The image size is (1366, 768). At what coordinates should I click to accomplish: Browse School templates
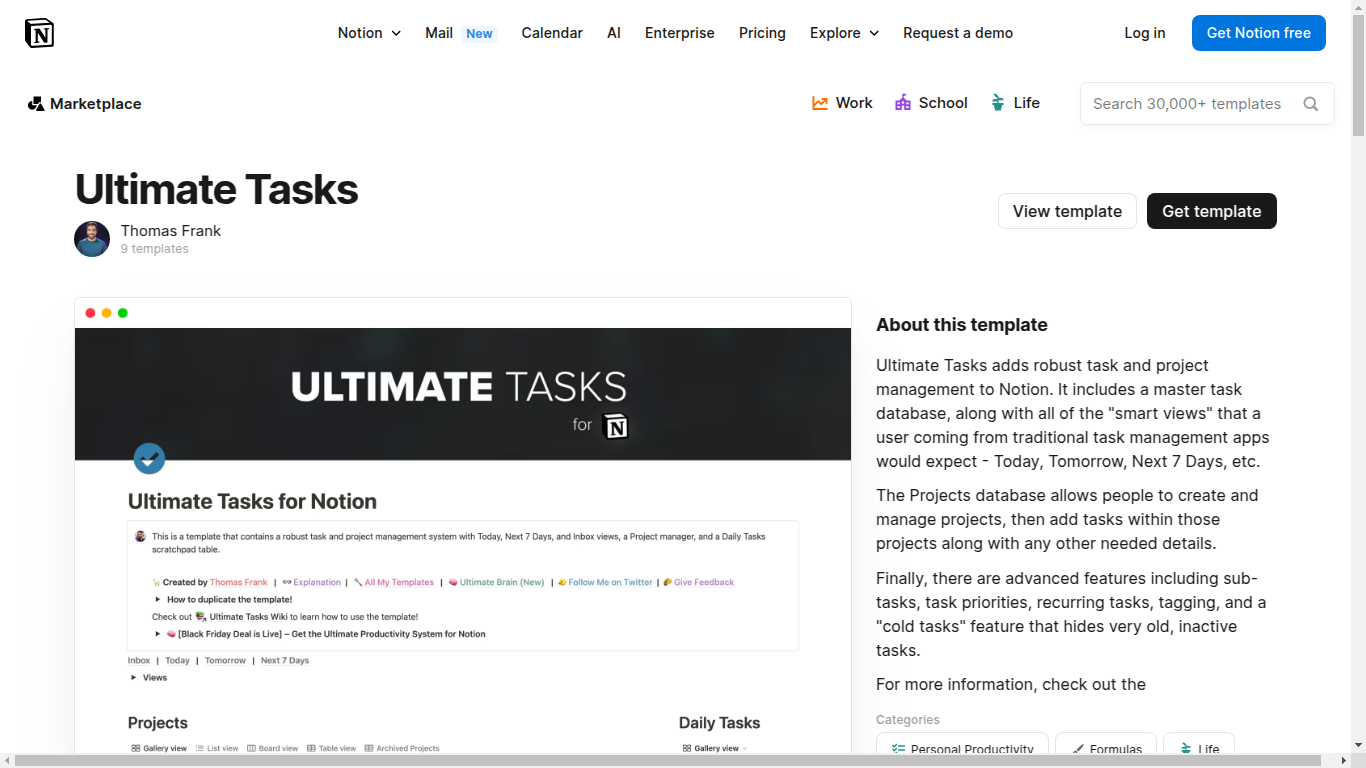click(931, 103)
